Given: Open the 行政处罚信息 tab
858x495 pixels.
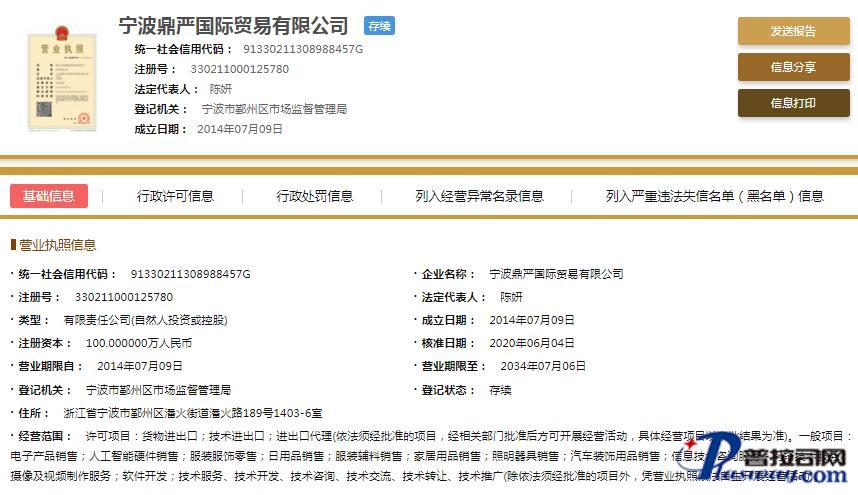Looking at the screenshot, I should tap(315, 196).
